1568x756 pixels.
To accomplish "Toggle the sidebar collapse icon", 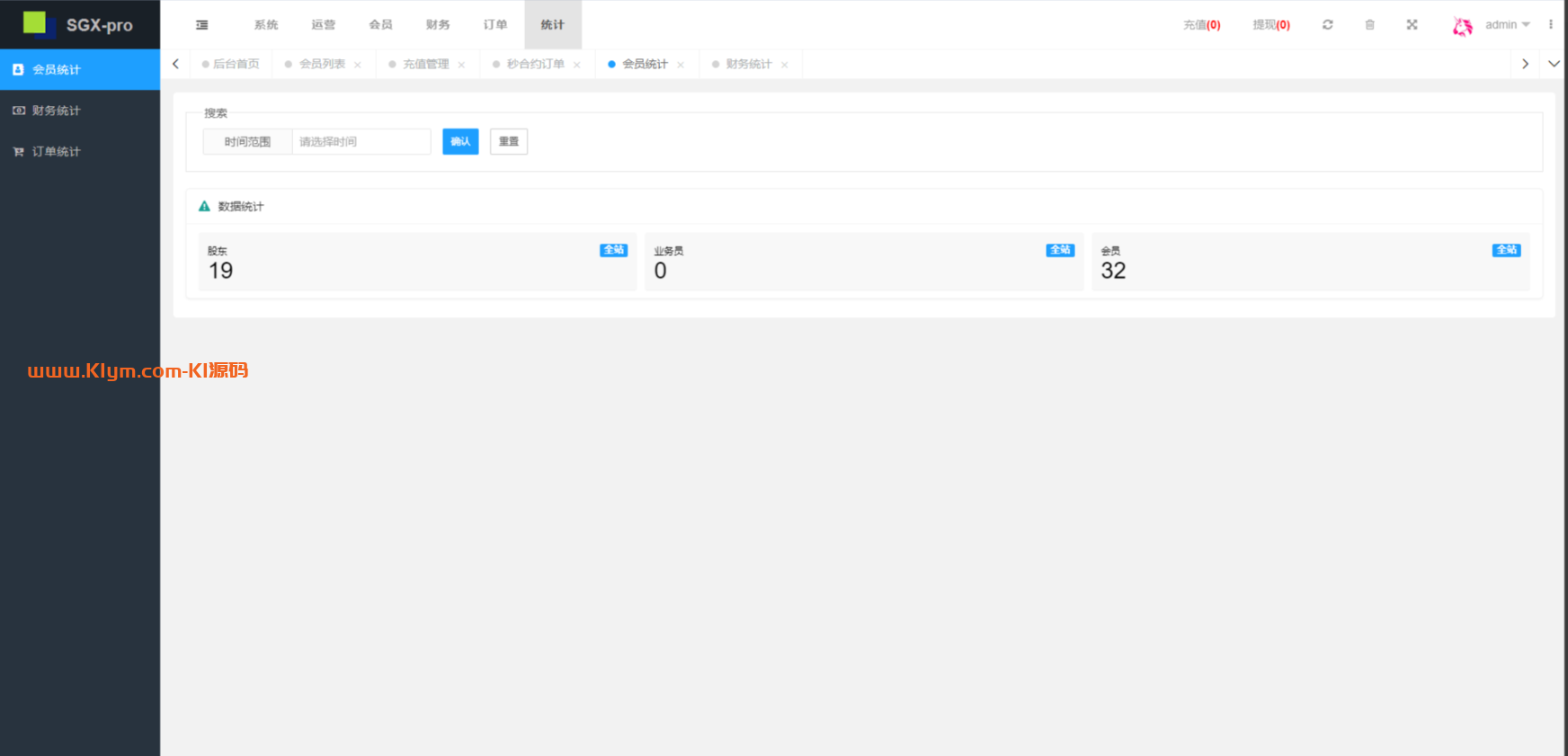I will (202, 25).
